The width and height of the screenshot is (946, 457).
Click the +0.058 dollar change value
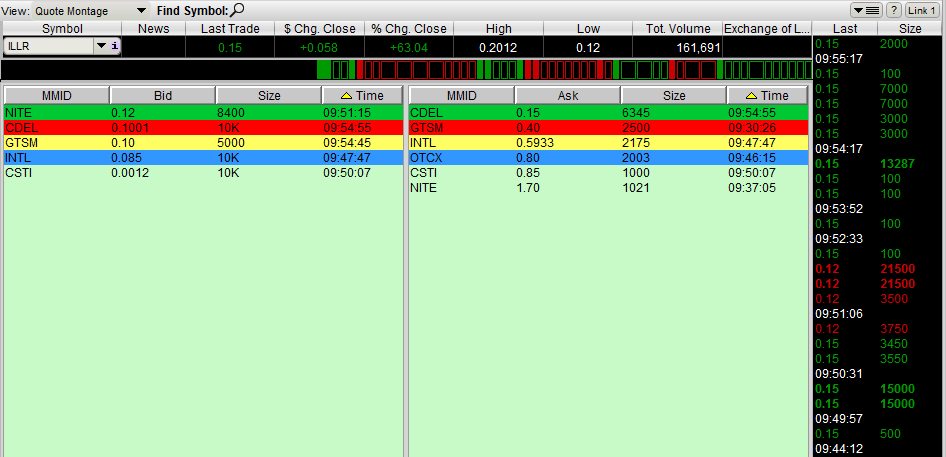pos(318,48)
